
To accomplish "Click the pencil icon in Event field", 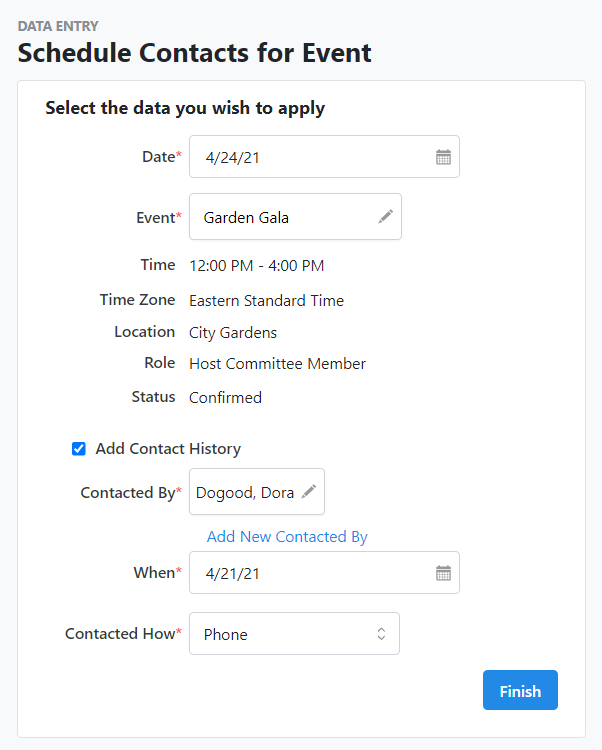I will click(x=385, y=217).
